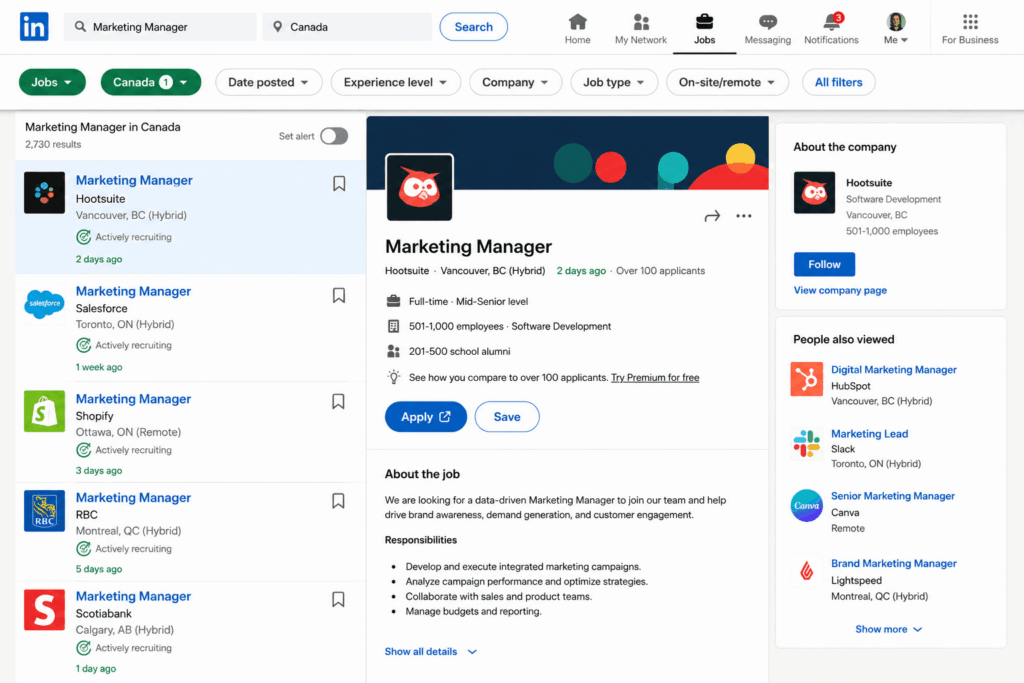1024x683 pixels.
Task: Go to My Network
Action: coord(641,29)
